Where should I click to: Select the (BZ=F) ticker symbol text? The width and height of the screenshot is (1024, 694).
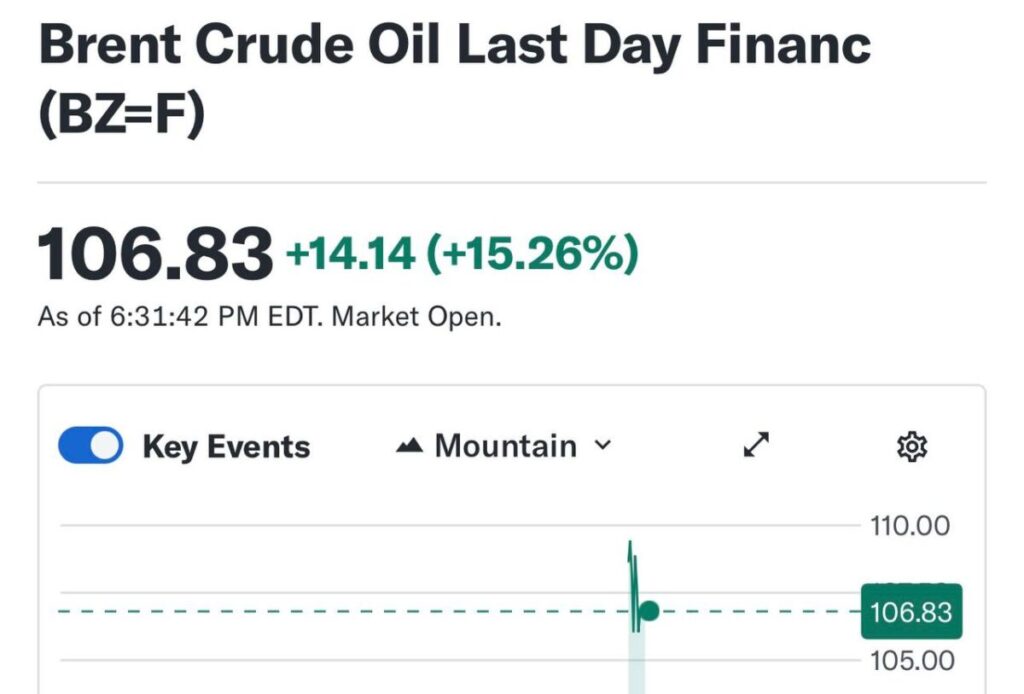[x=121, y=115]
